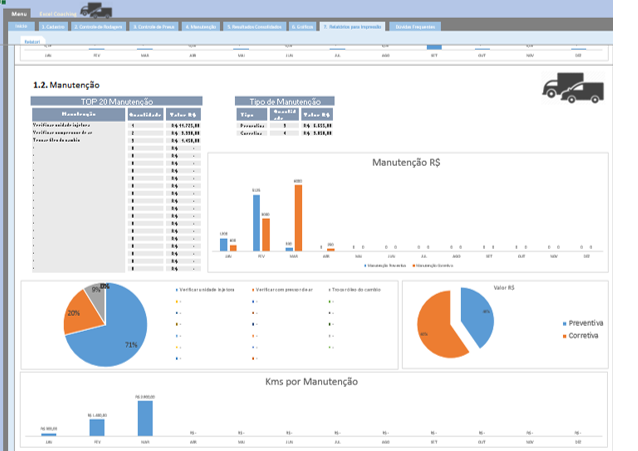The width and height of the screenshot is (638, 451).
Task: Go to the Início tab
Action: point(21,26)
